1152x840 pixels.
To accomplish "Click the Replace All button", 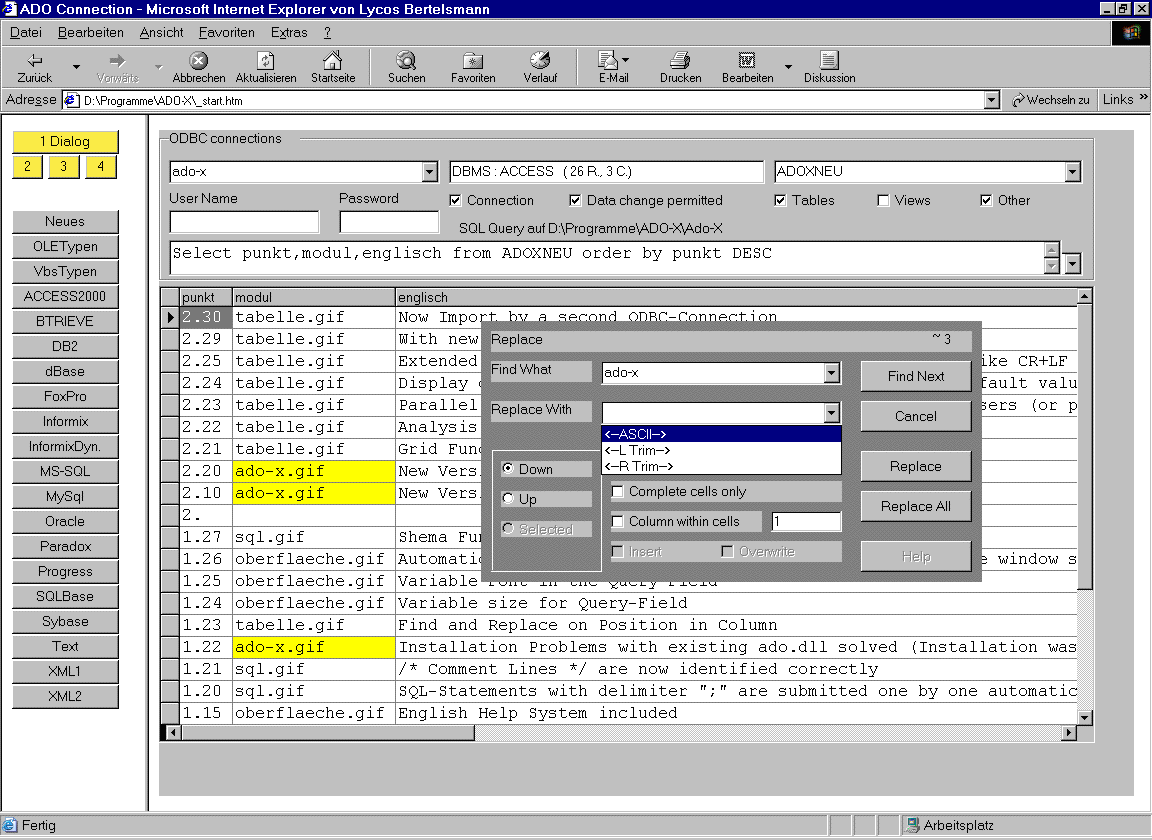I will tap(915, 506).
